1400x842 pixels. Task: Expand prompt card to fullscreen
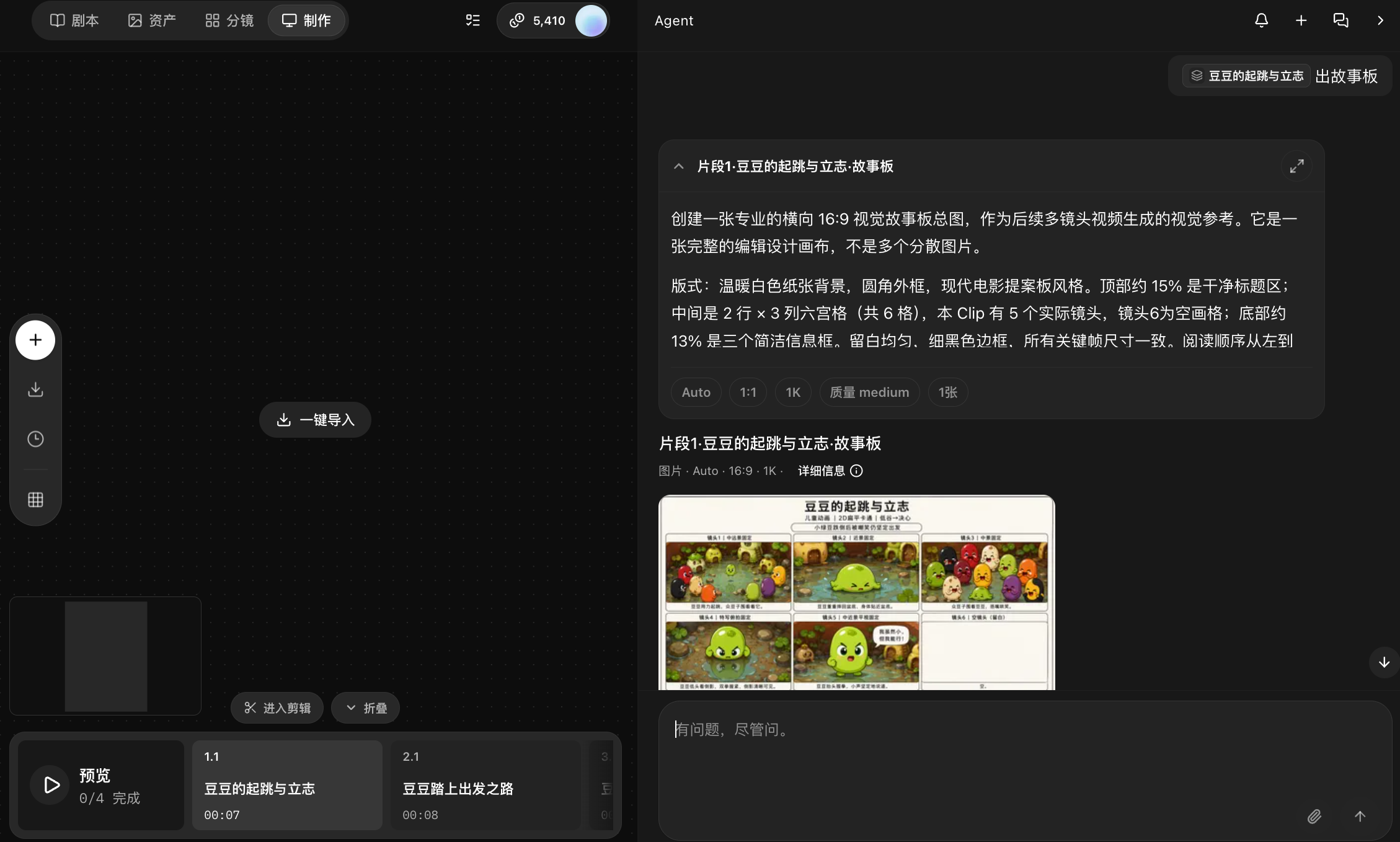[x=1296, y=166]
